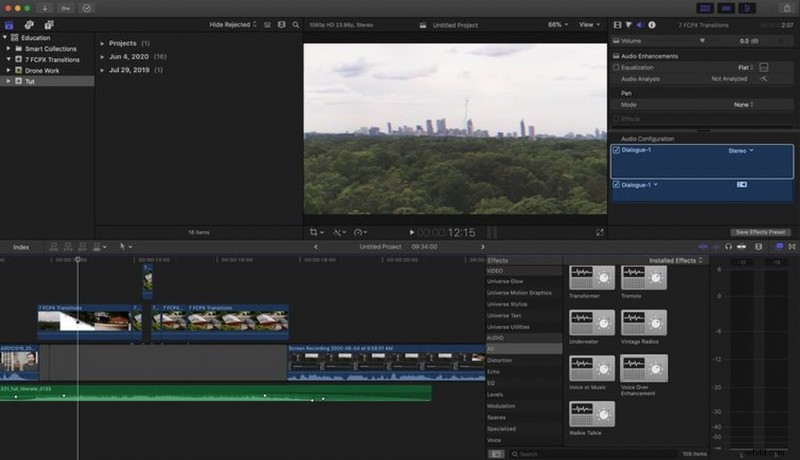Show or hide the Browser layout button
Screen dimensions: 800x460
coord(705,8)
